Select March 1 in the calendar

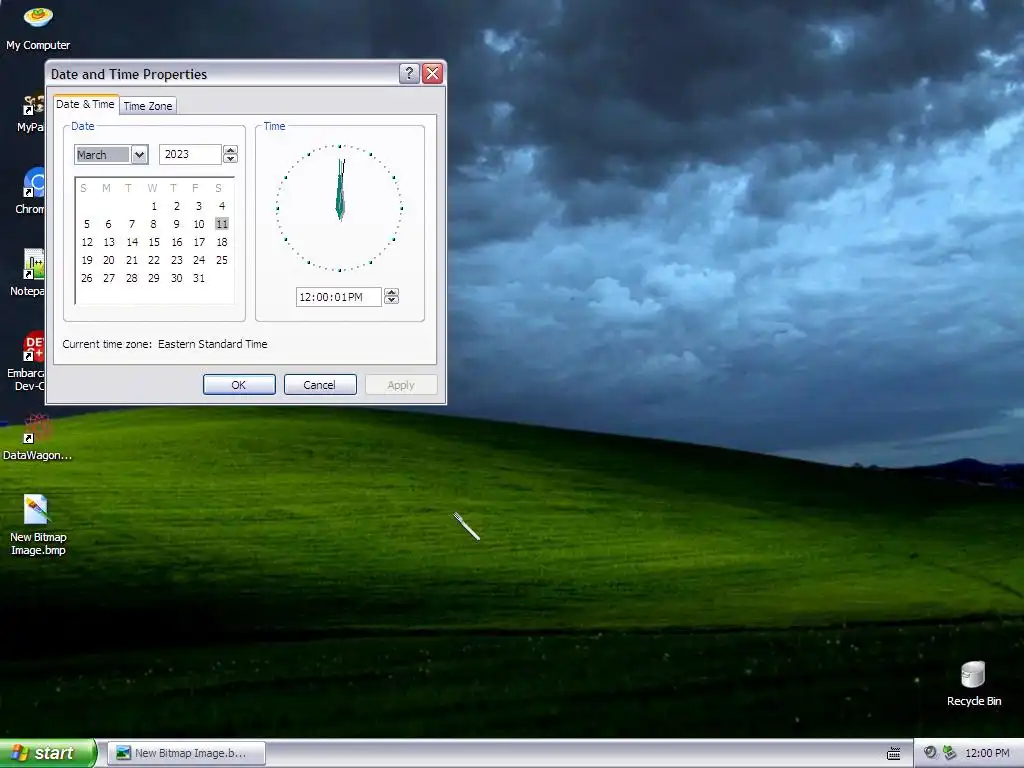click(x=154, y=206)
